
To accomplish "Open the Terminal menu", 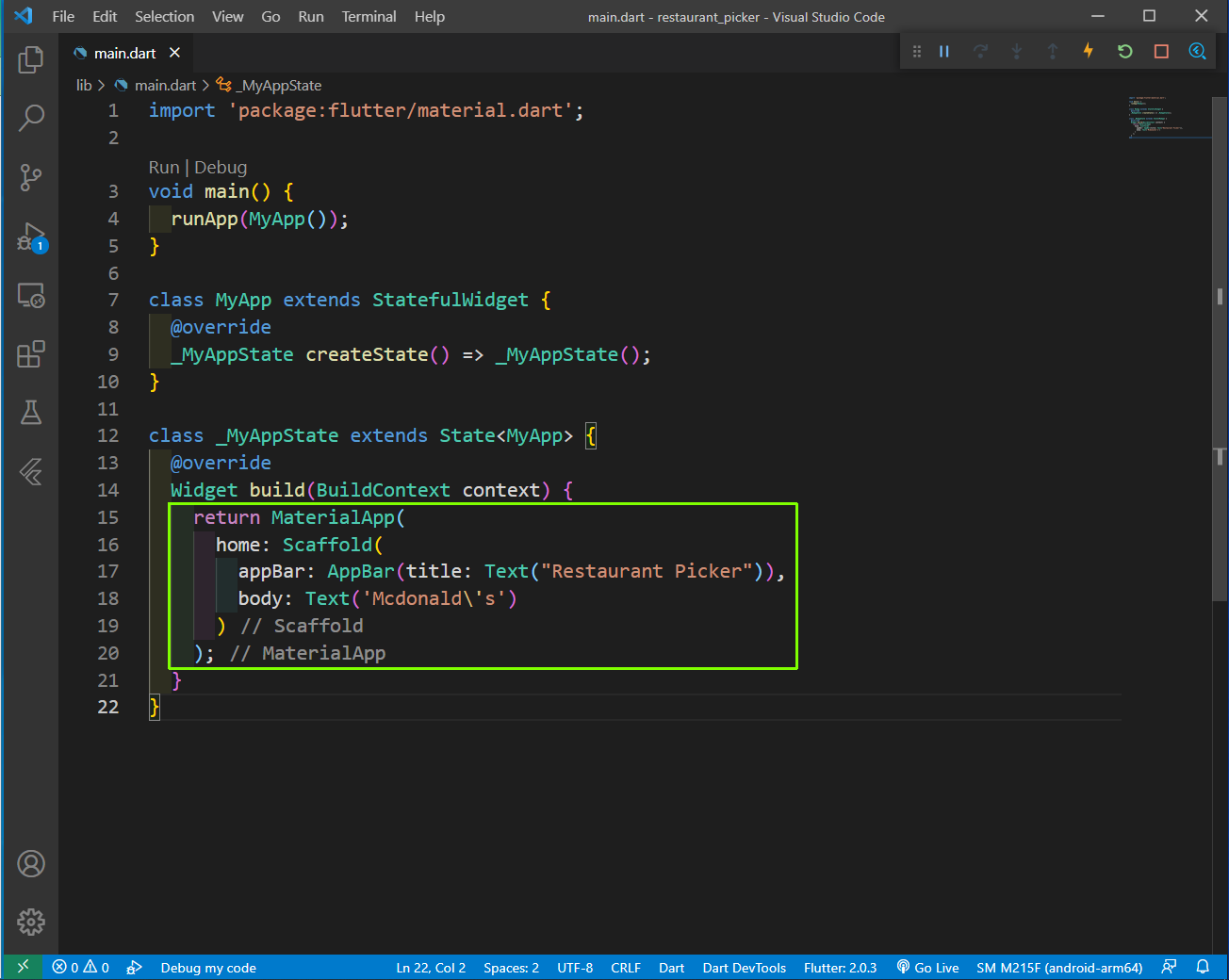I will (x=369, y=16).
